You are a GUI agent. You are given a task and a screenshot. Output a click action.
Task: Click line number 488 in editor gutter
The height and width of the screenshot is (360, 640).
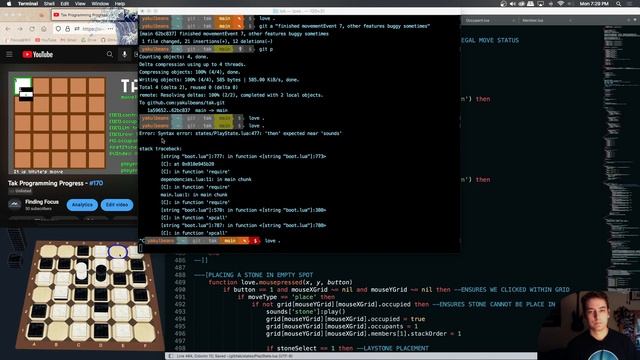(180, 275)
